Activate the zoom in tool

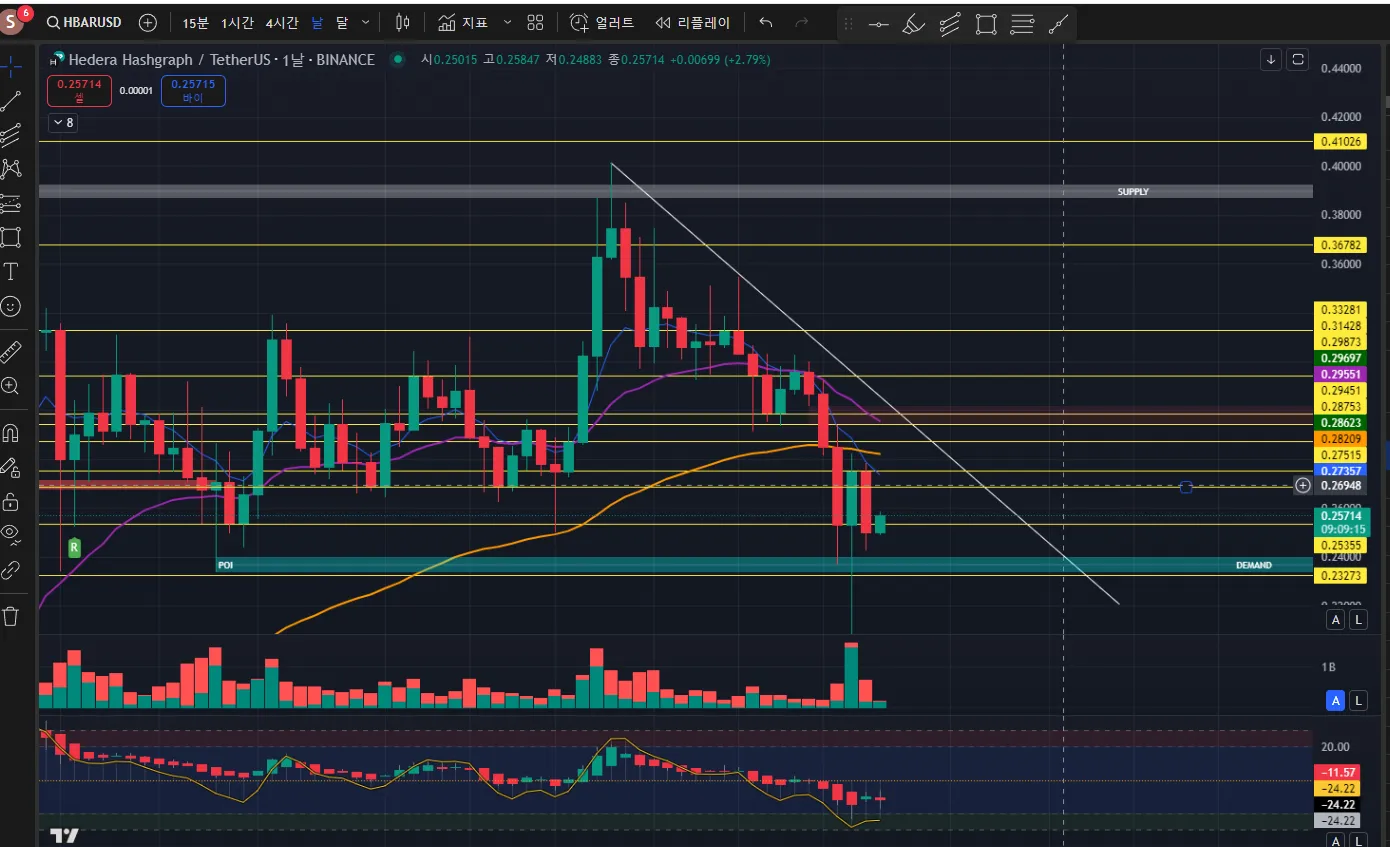click(x=11, y=385)
